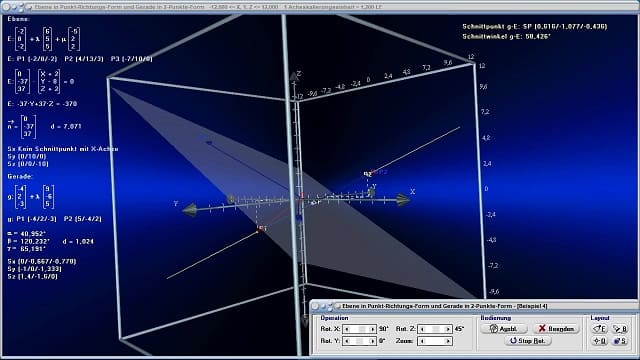Increase Rot. X with right arrow
The image size is (640, 360).
tap(372, 329)
